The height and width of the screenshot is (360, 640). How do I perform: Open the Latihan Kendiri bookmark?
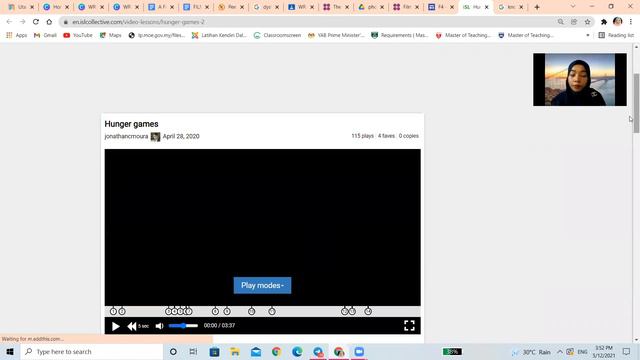[x=219, y=36]
